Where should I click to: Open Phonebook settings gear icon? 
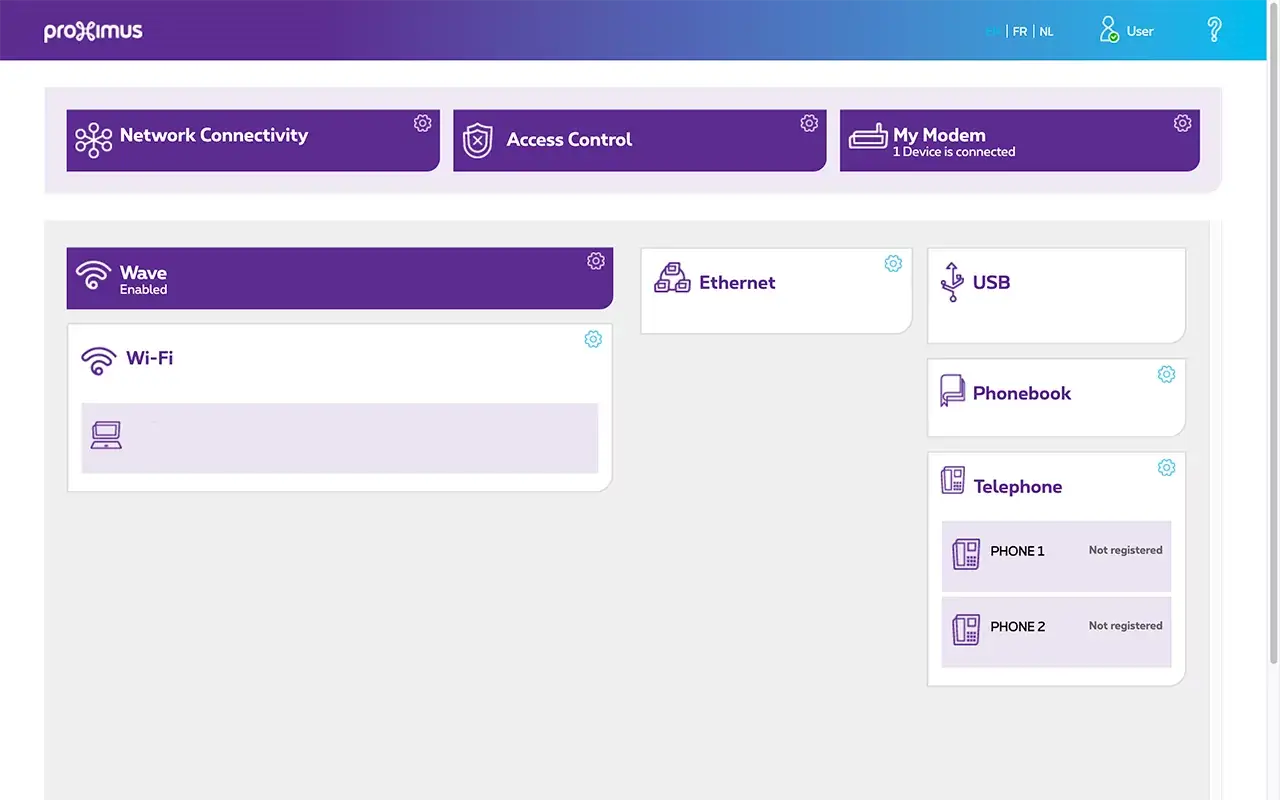(x=1166, y=374)
